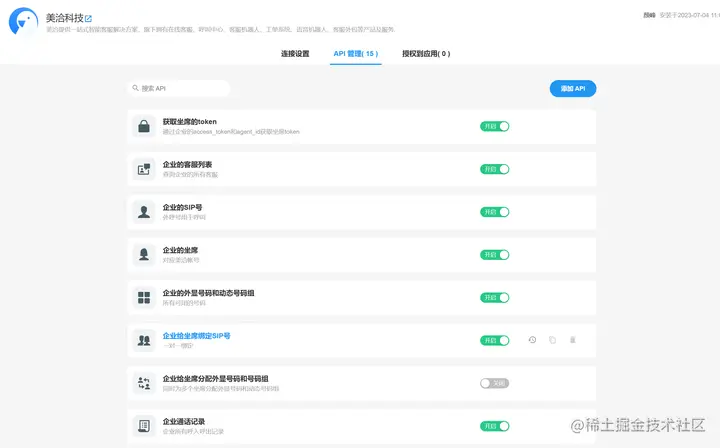Select the API 管理(15) tab
Screen dimensions: 720x448
point(356,54)
